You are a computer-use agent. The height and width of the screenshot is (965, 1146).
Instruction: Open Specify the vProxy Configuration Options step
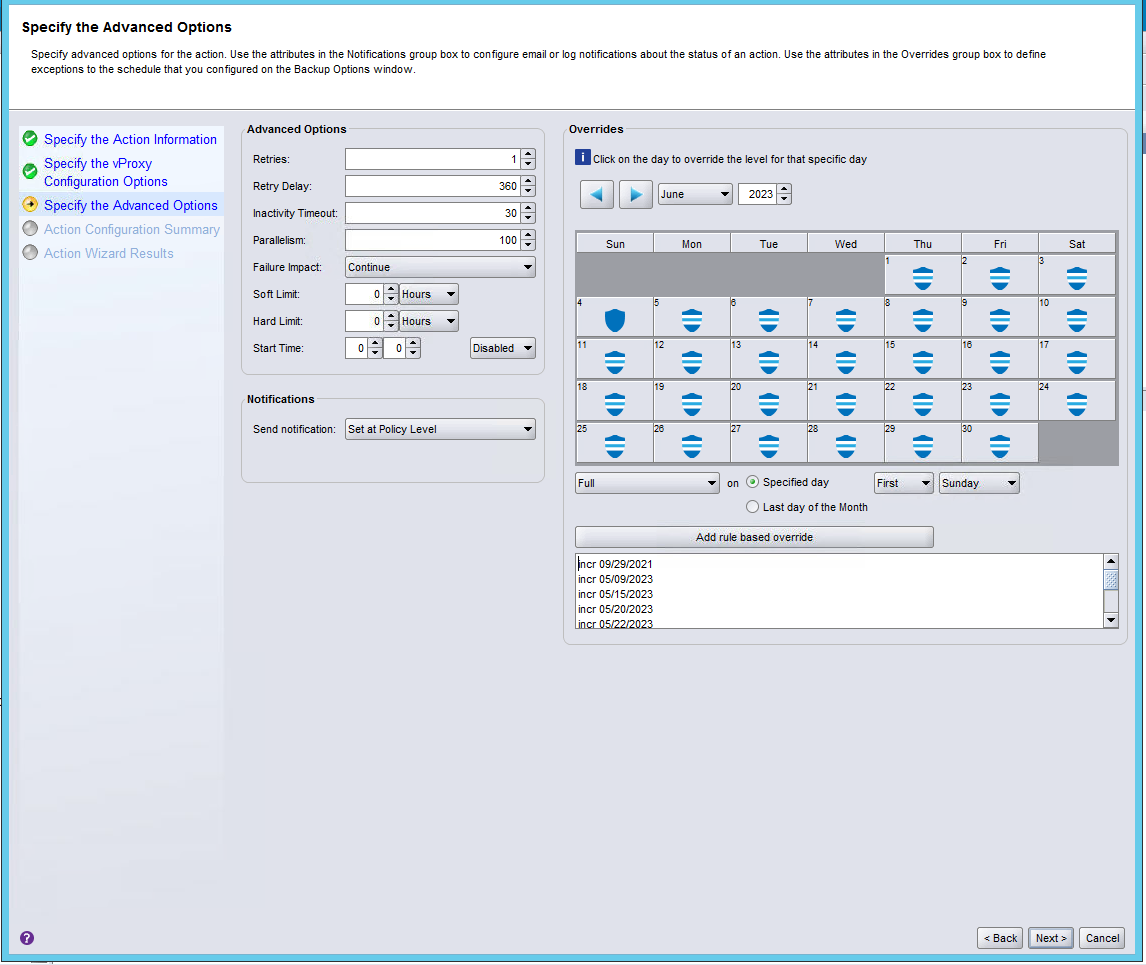tap(105, 172)
